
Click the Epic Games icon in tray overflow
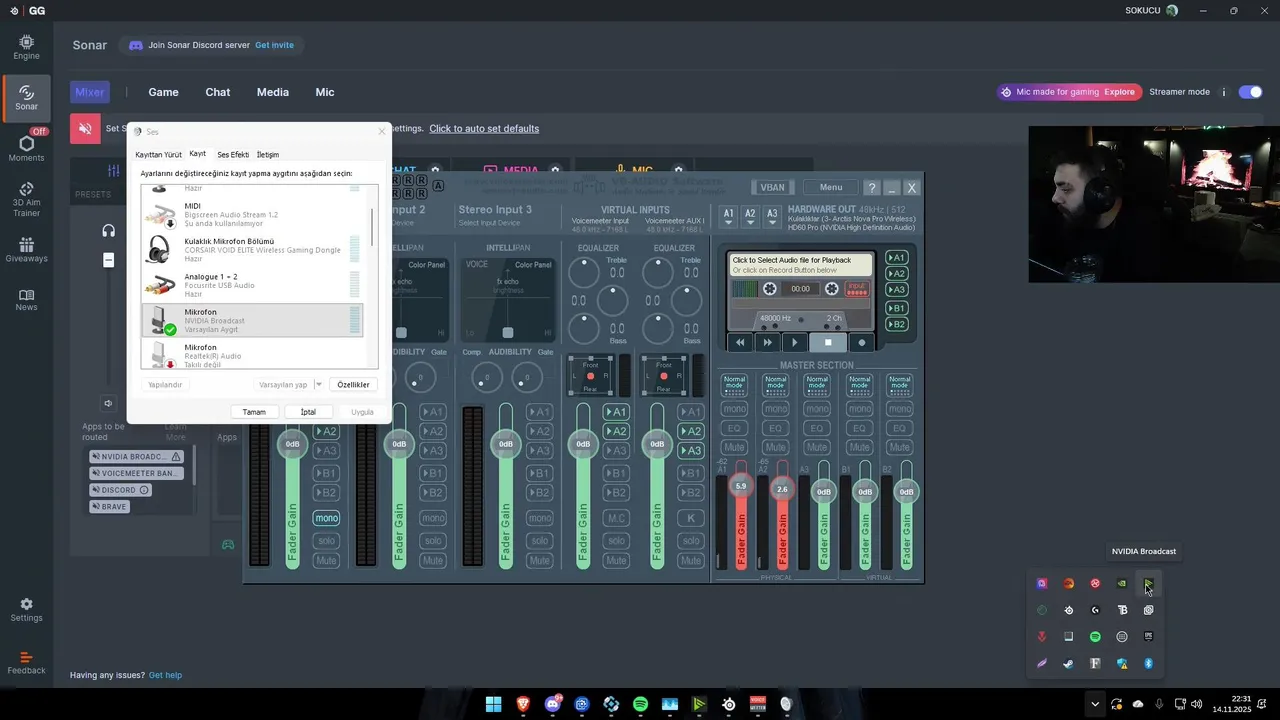[1148, 636]
